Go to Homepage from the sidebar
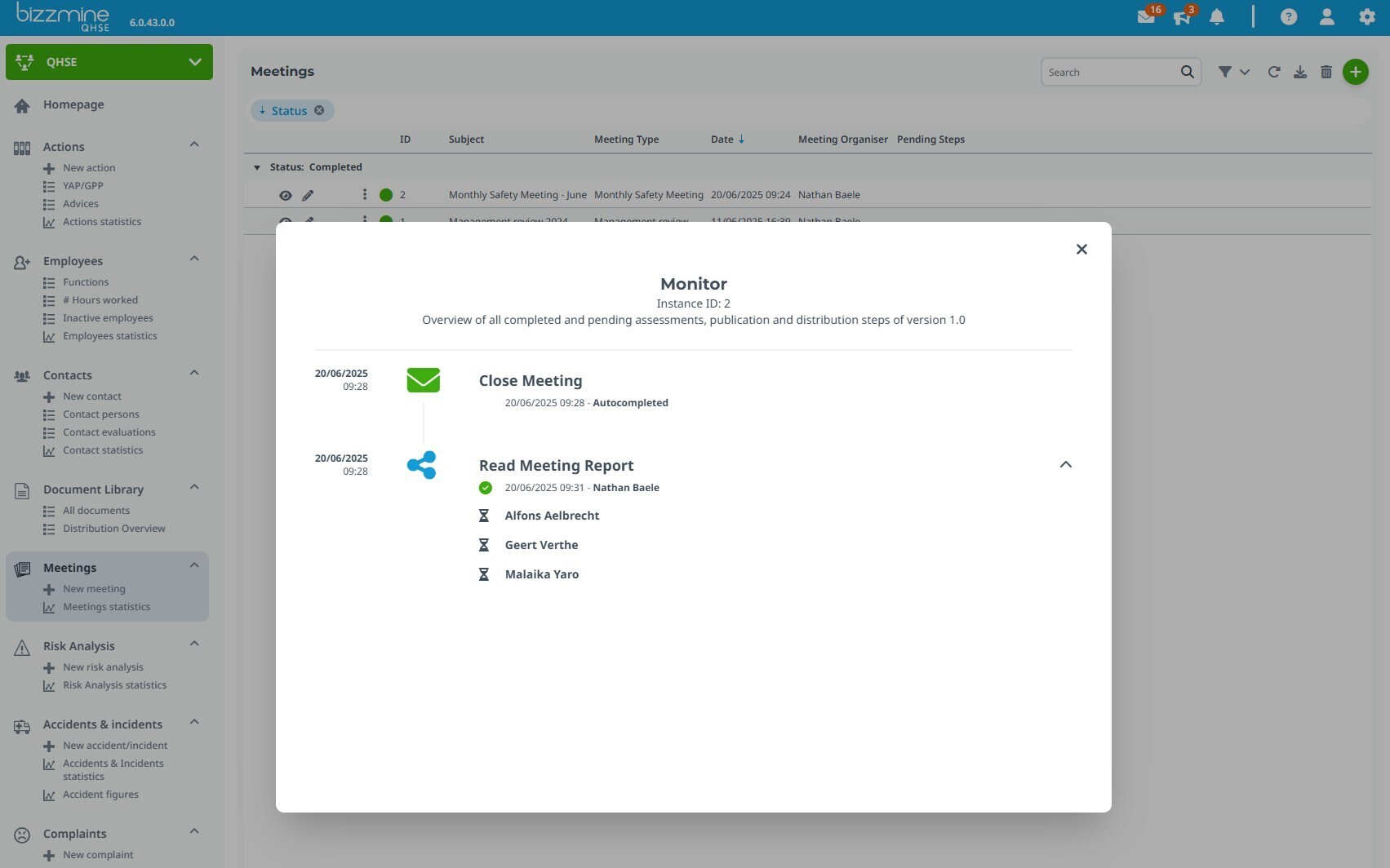 point(73,104)
